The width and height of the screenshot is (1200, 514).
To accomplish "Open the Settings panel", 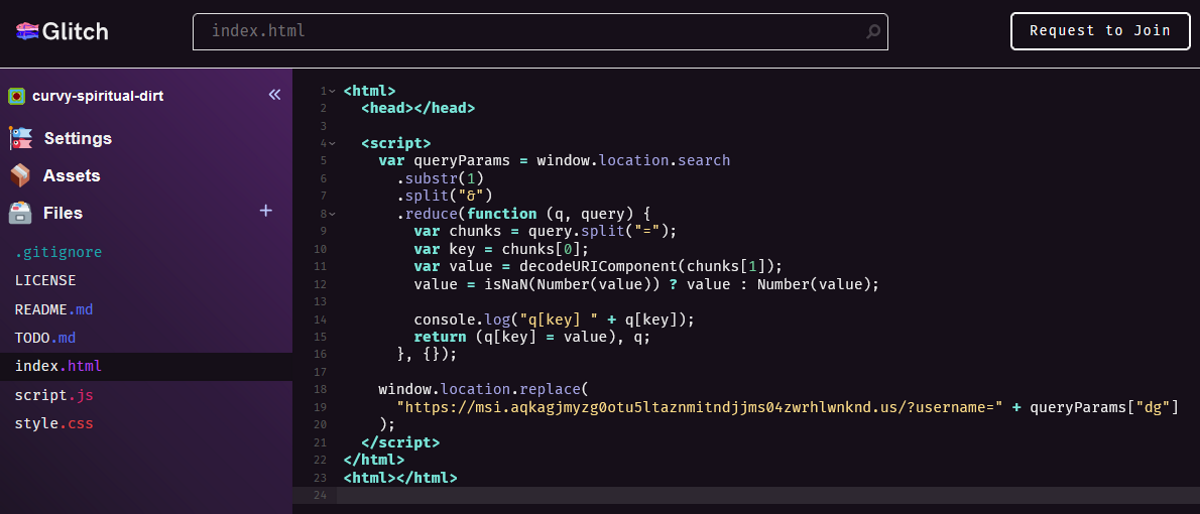I will click(x=78, y=138).
